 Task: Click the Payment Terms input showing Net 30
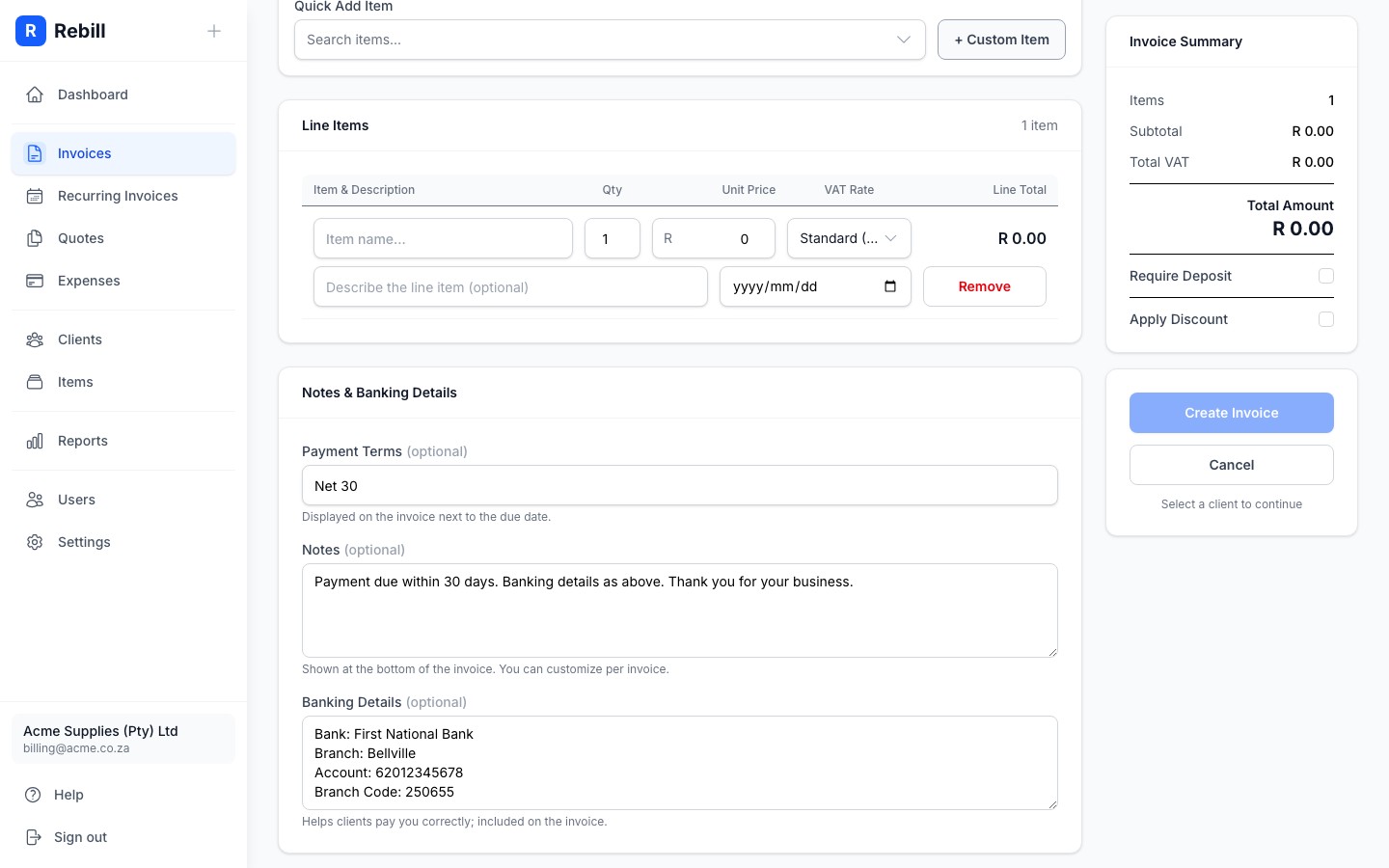coord(680,485)
